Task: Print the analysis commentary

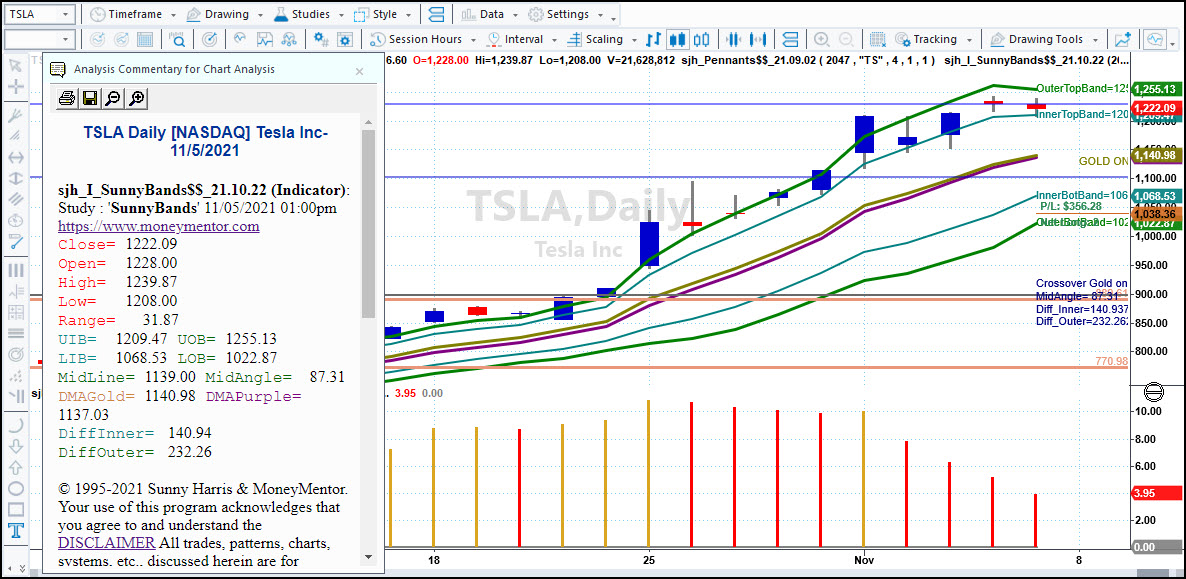Action: pos(67,98)
